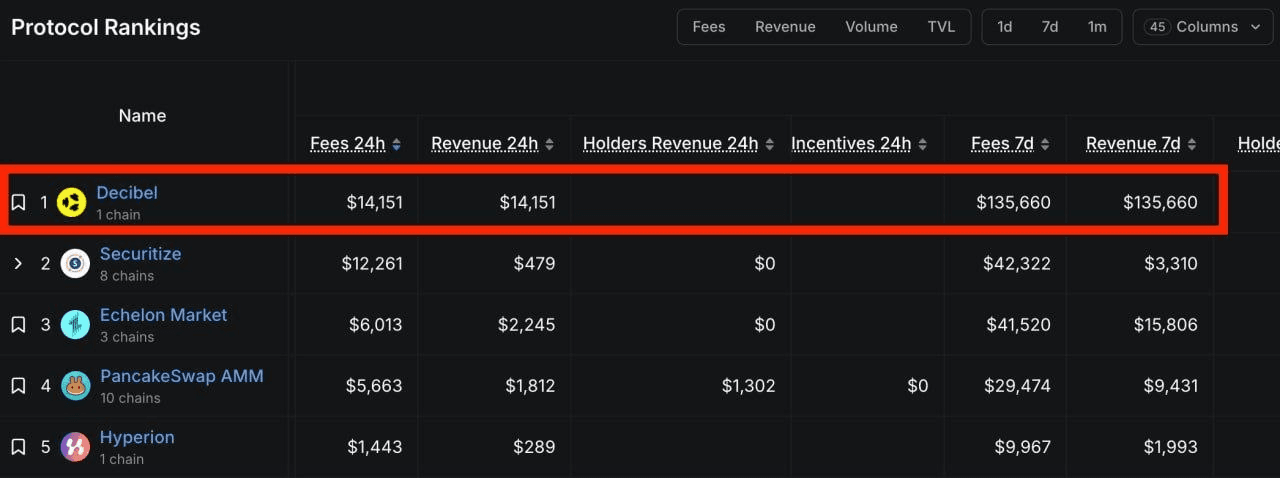
Task: Click Hyperion's $1,443 fees value
Action: [x=375, y=447]
